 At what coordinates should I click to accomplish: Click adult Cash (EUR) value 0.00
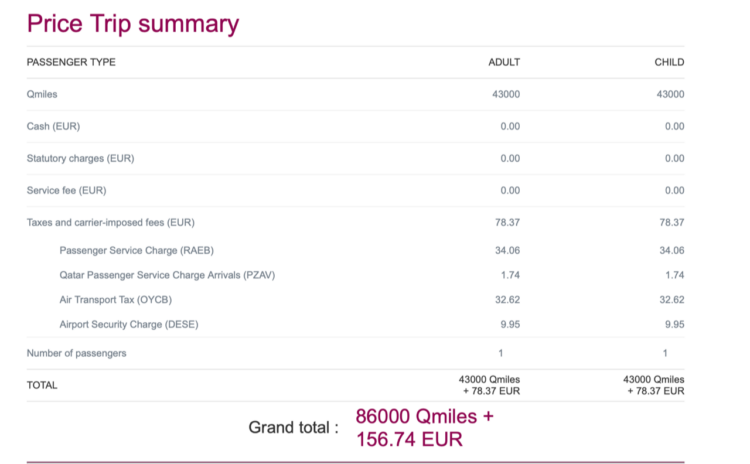[510, 126]
